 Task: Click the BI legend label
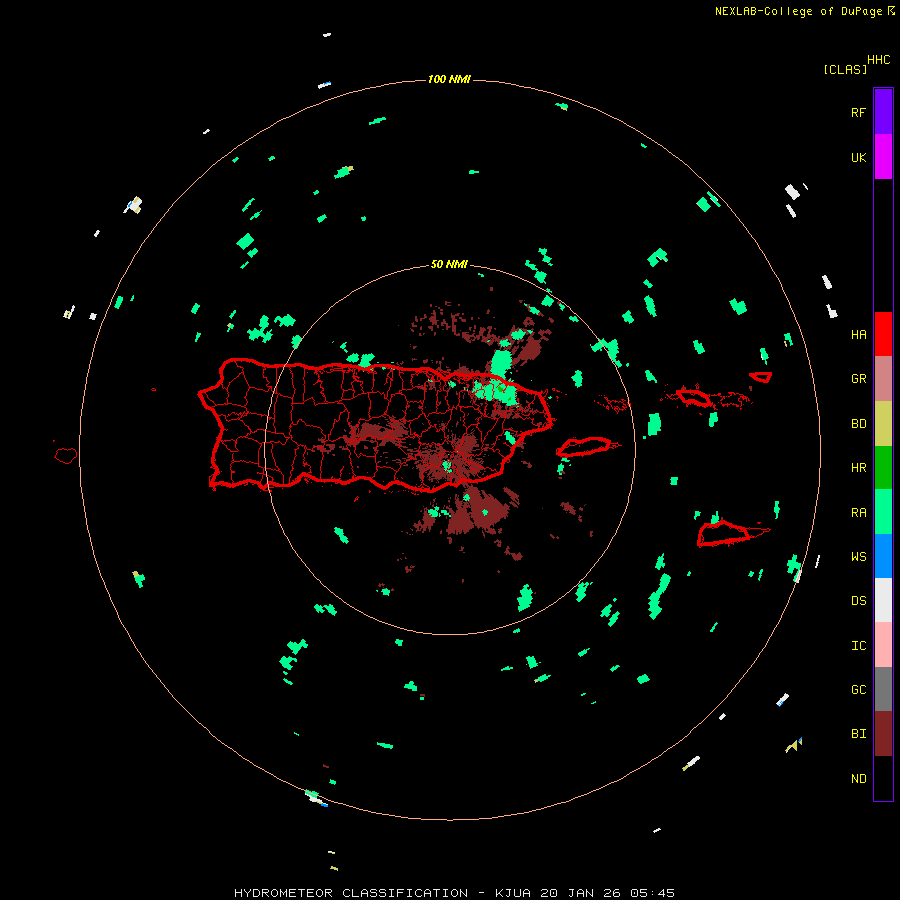pyautogui.click(x=858, y=734)
